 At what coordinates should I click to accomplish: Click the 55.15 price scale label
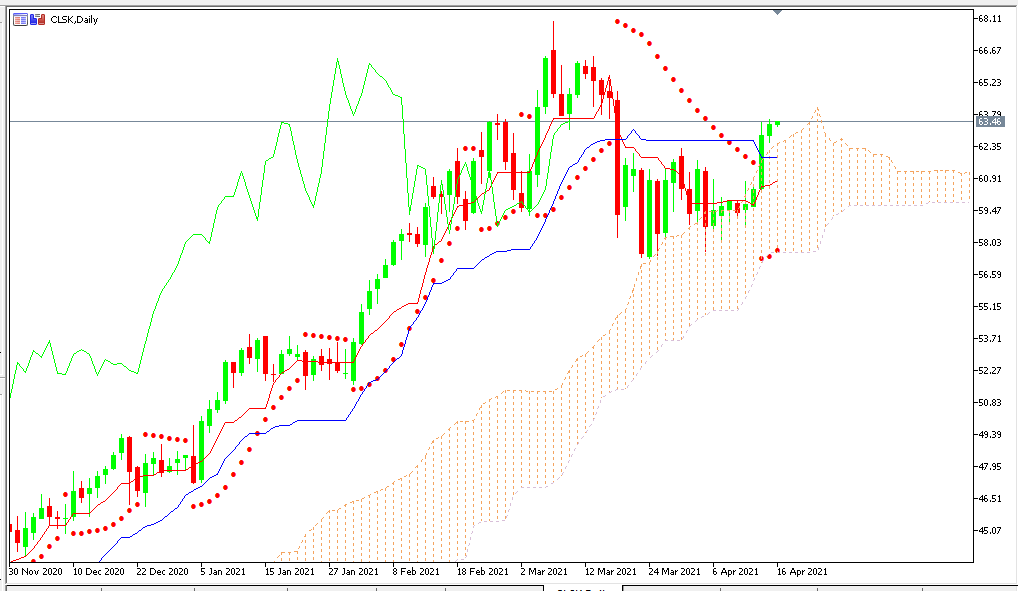tap(989, 307)
